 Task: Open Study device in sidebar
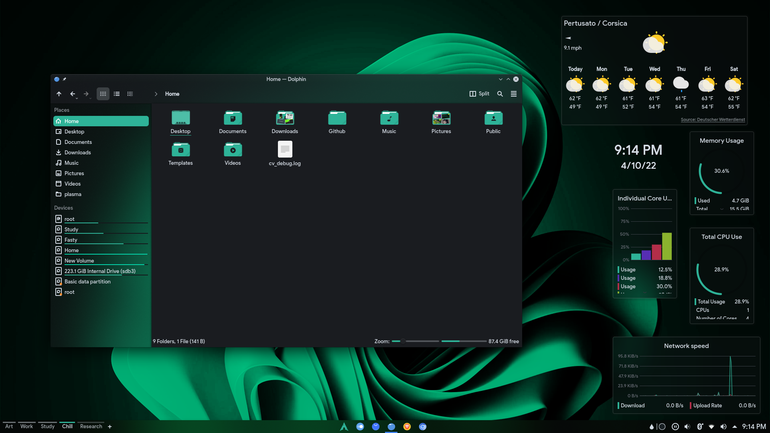(101, 229)
